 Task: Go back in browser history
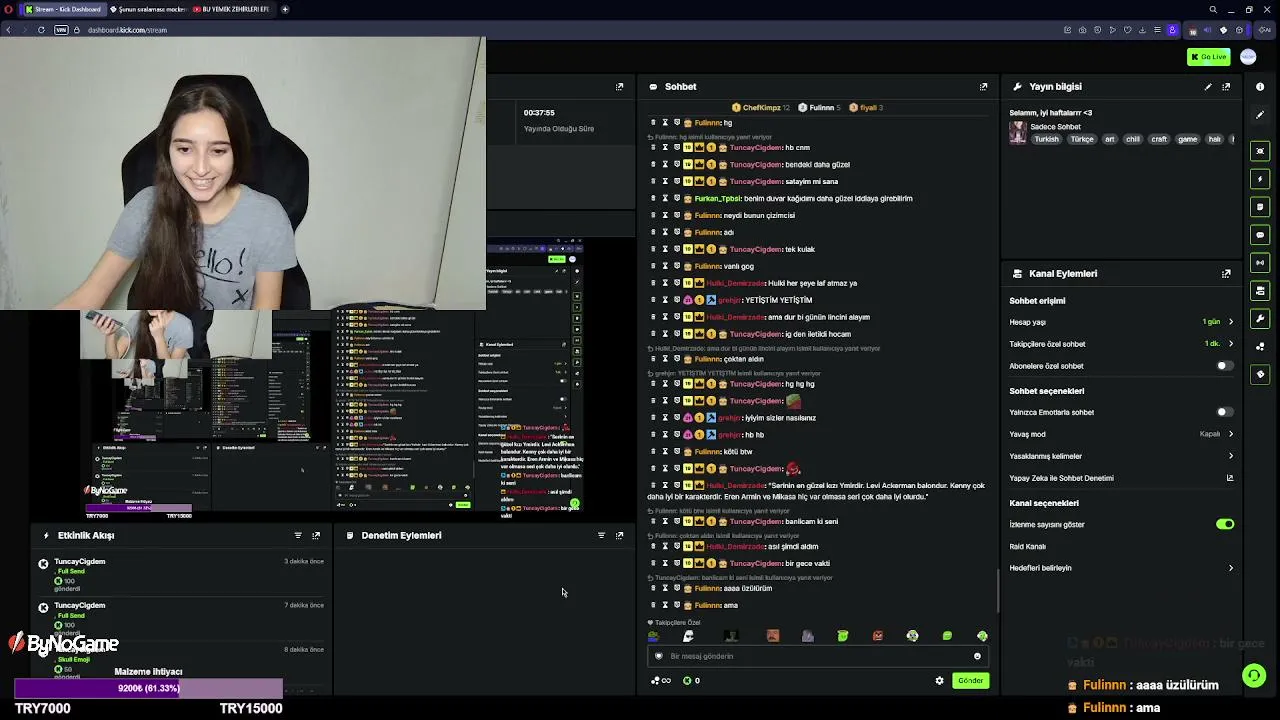click(x=8, y=30)
